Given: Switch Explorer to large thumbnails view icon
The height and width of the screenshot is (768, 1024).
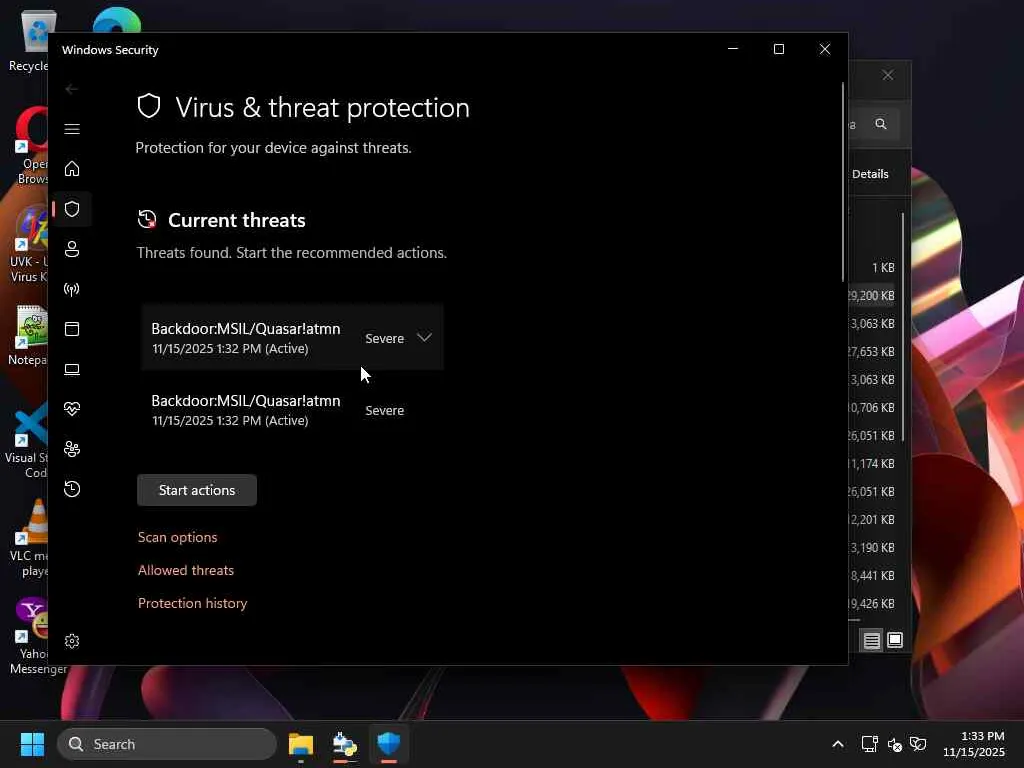Looking at the screenshot, I should 895,640.
